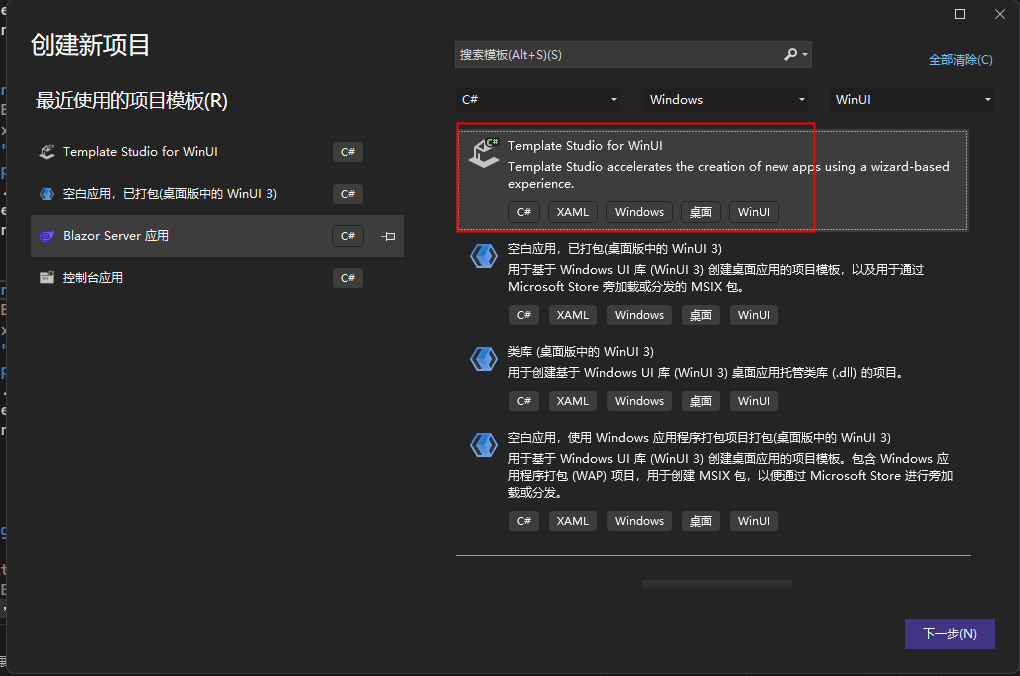Select 空白应用，已打包 in recent templates list
This screenshot has height=676, width=1020.
point(217,194)
